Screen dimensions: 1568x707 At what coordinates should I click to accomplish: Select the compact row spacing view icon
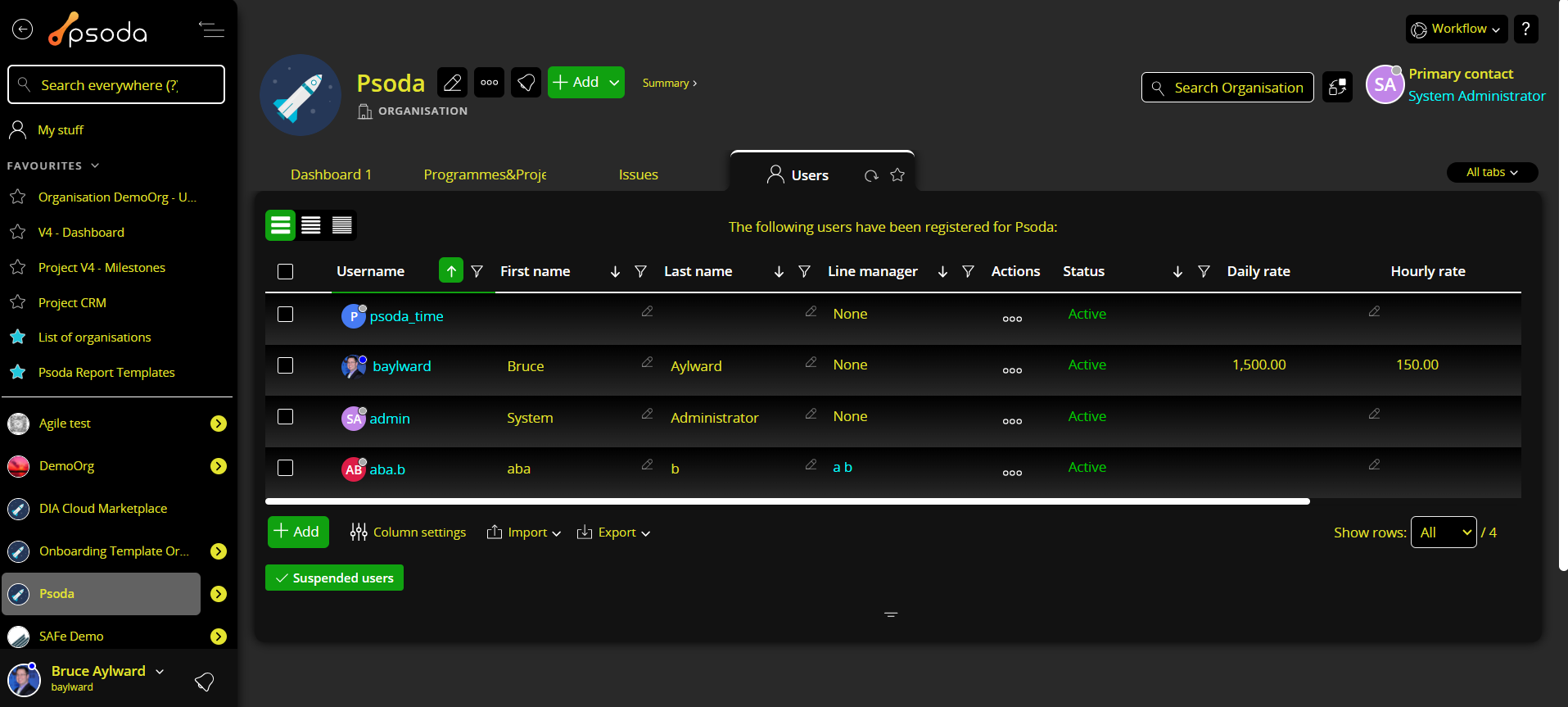click(341, 224)
